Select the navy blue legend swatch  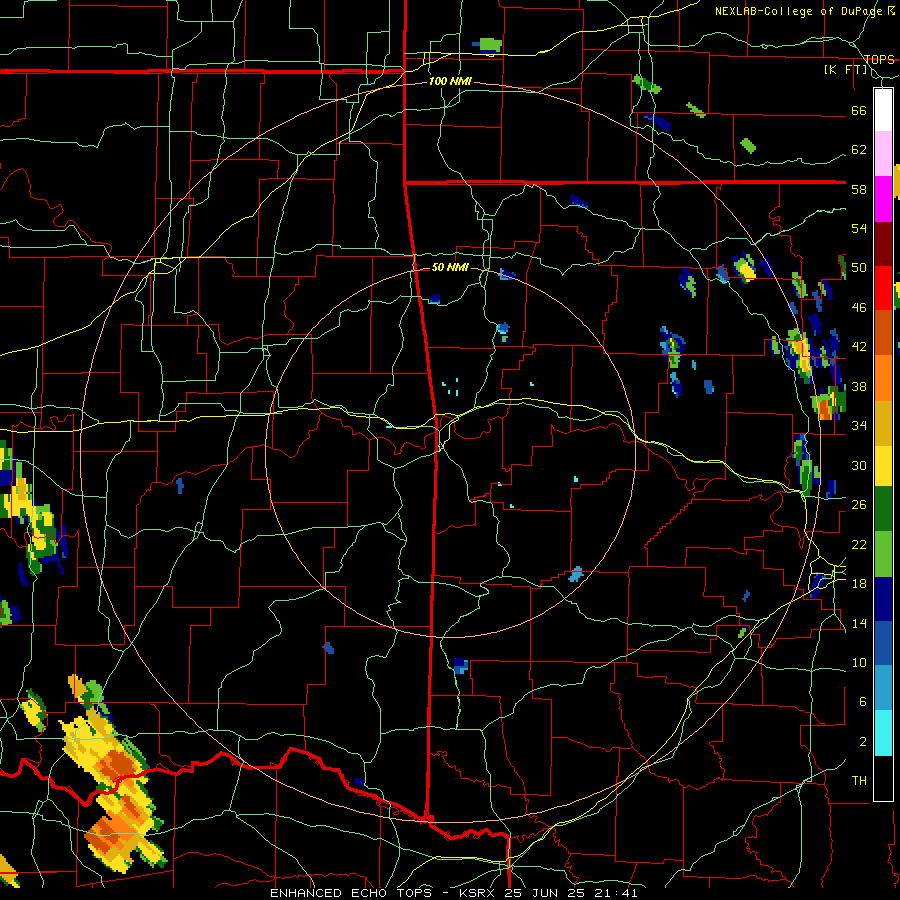(883, 599)
